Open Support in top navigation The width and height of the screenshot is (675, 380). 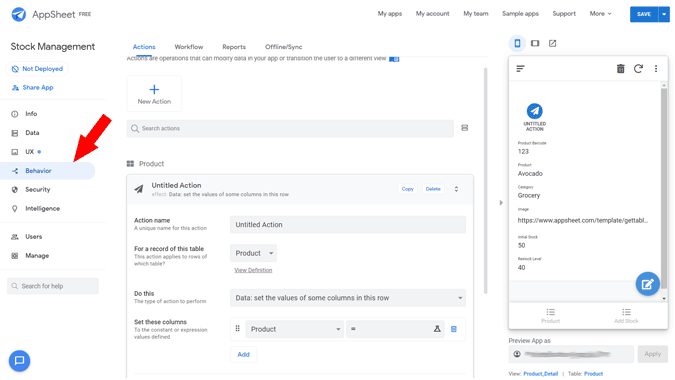(564, 14)
